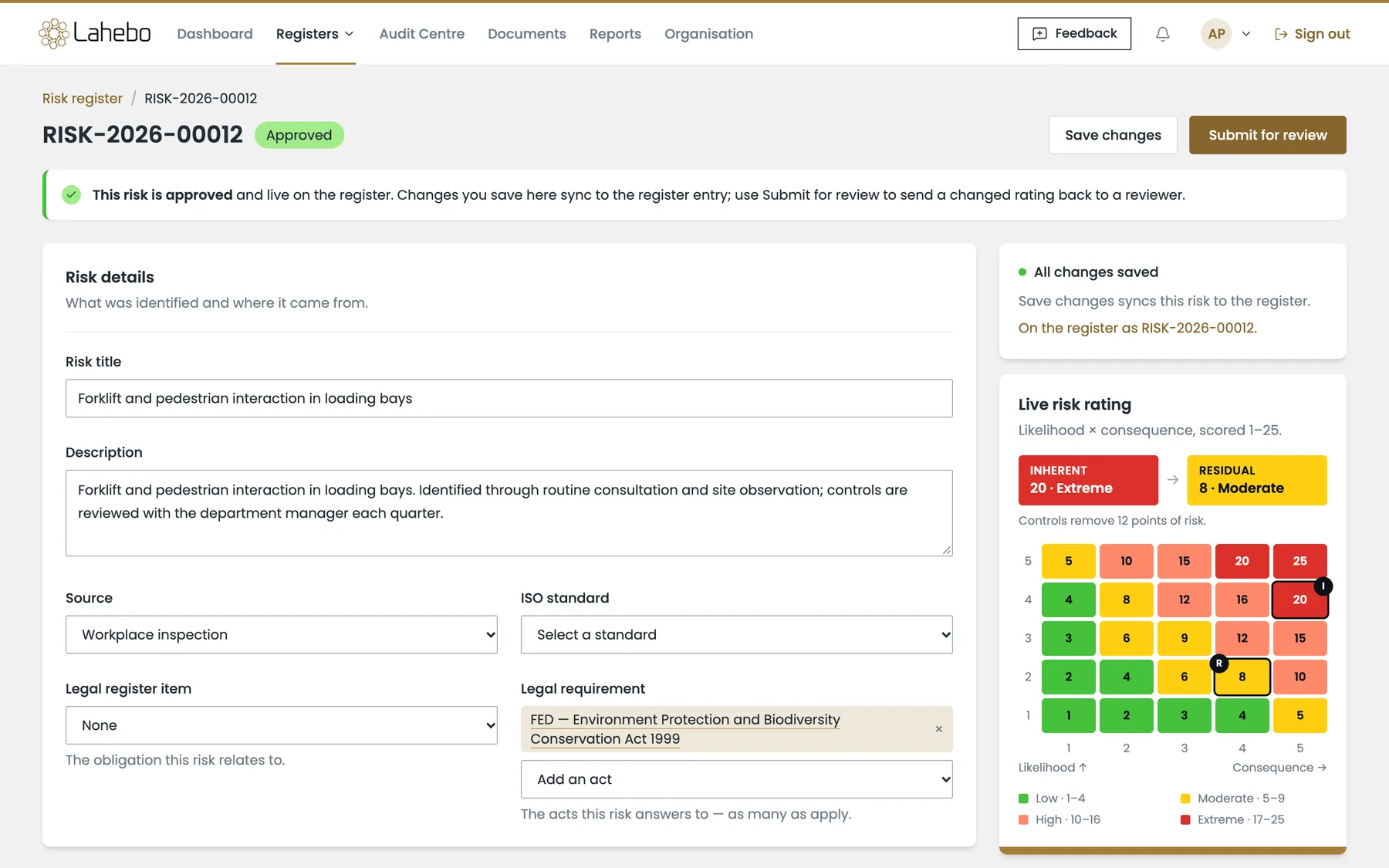Screen dimensions: 1389x868
Task: Click the AP user avatar
Action: [1216, 34]
